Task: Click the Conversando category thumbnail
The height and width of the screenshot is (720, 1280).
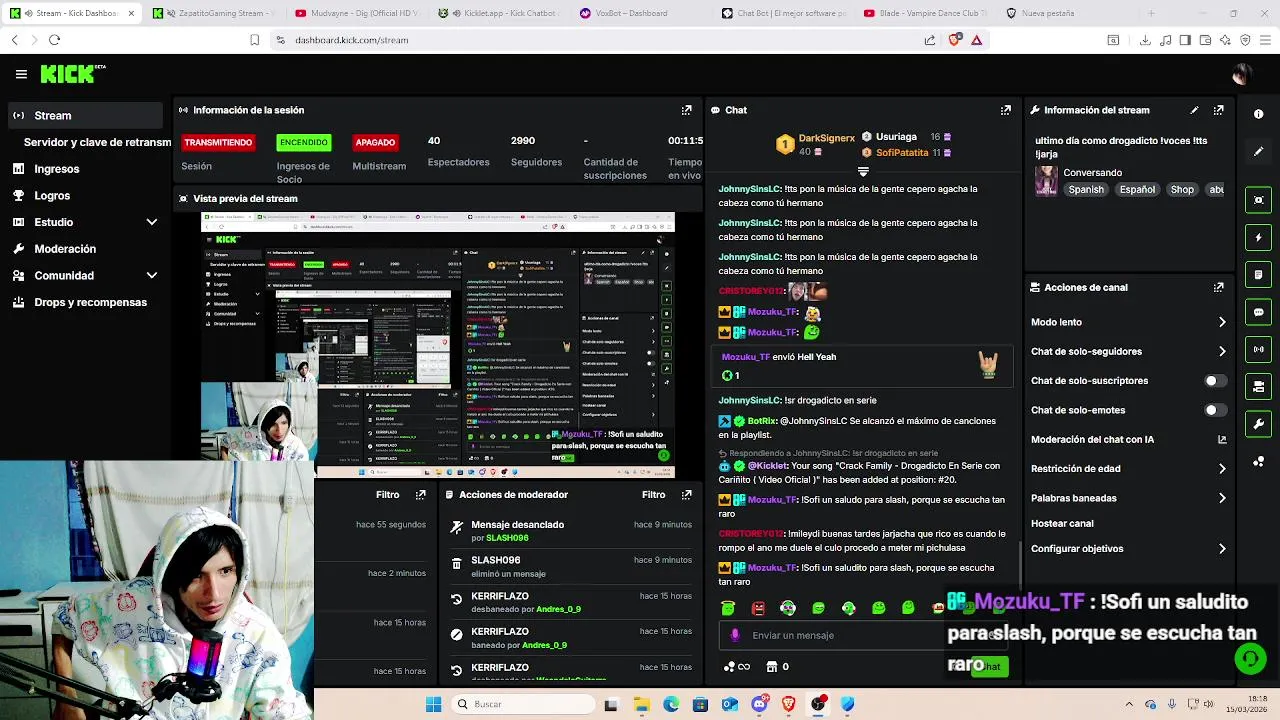Action: 1046,181
